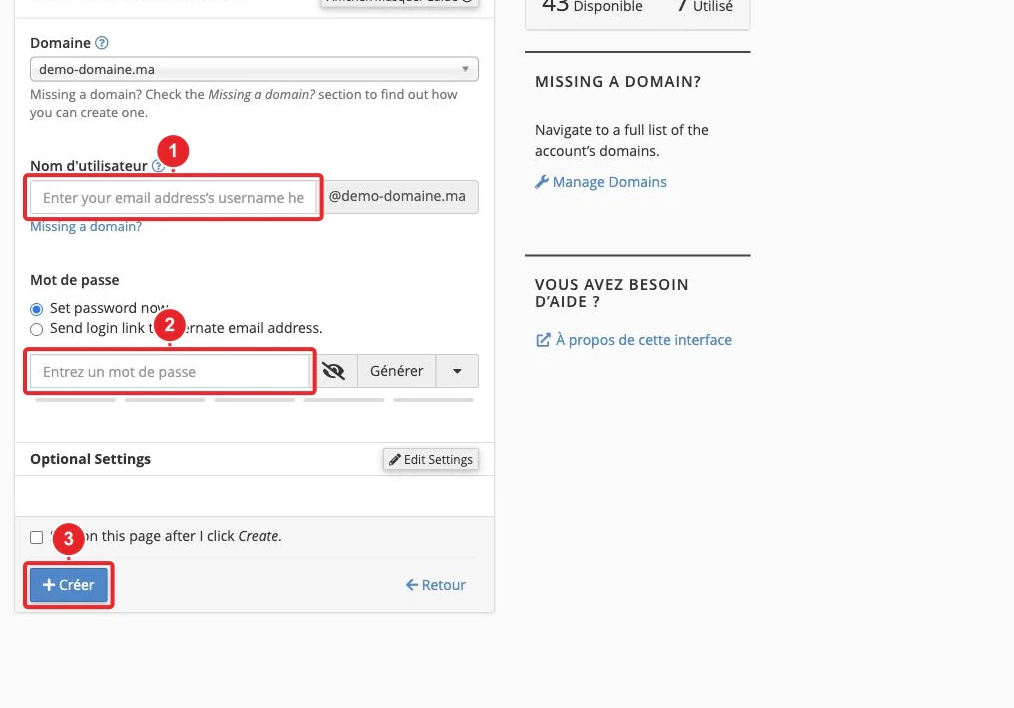Click the Disponible count text
This screenshot has height=708, width=1014.
pos(592,6)
